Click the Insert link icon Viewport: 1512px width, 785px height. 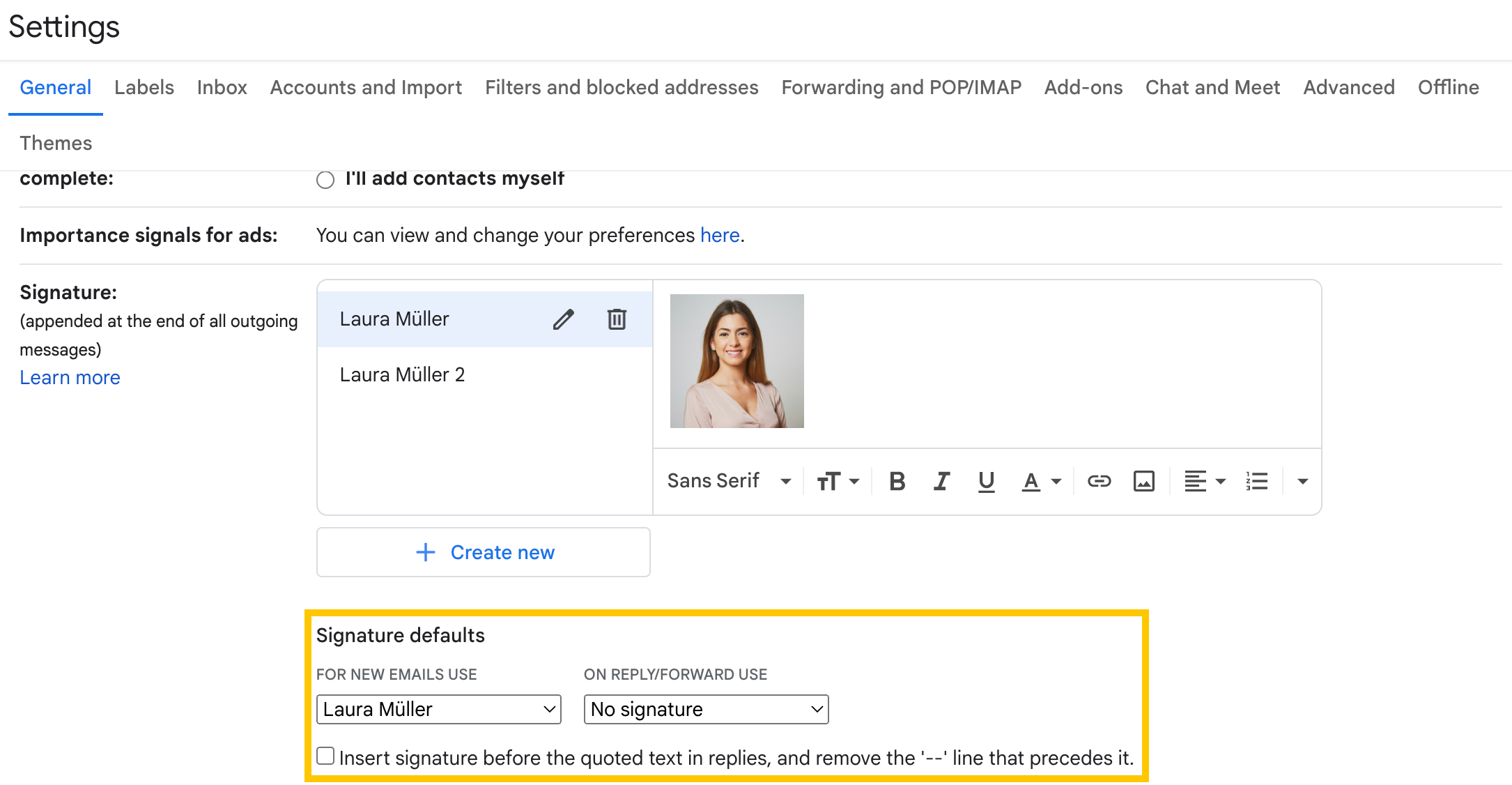tap(1097, 478)
